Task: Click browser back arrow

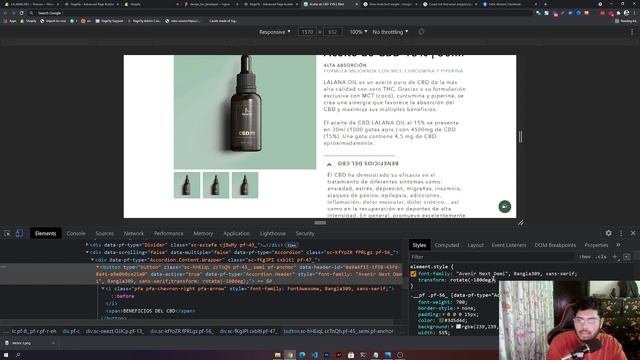Action: coord(5,13)
